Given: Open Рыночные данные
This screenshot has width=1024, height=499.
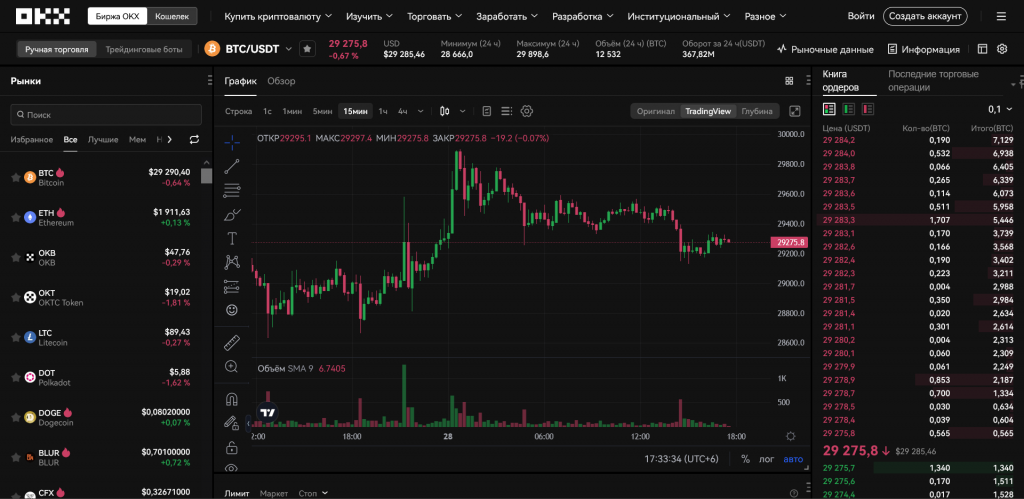Looking at the screenshot, I should point(825,49).
